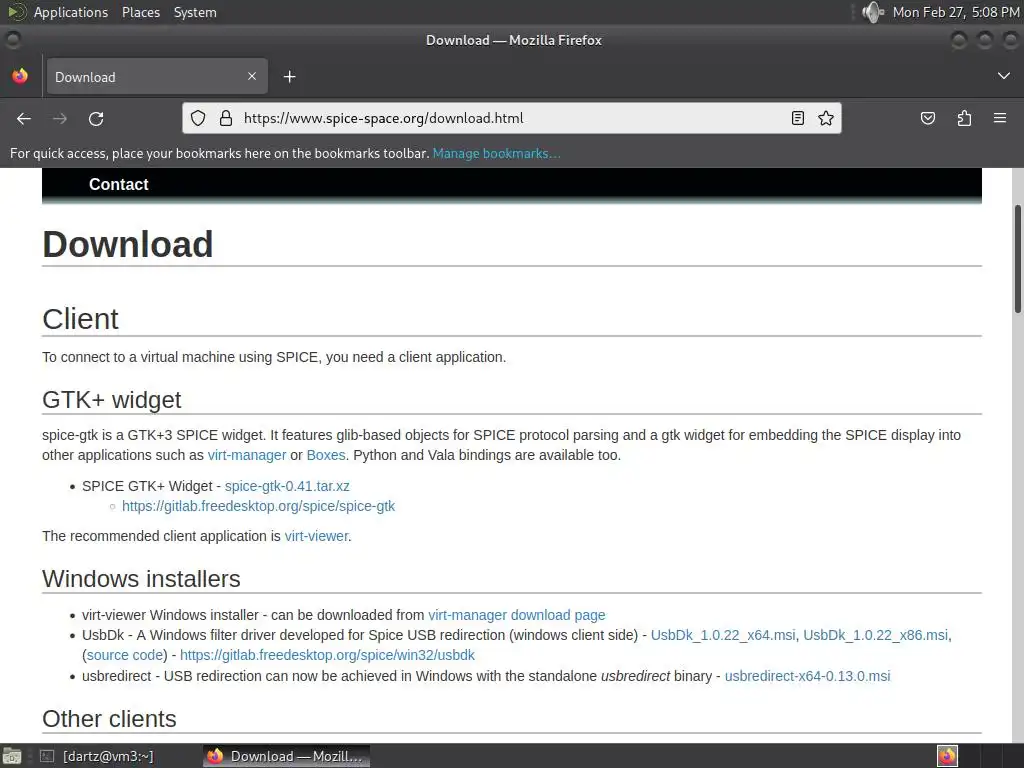Screen dimensions: 1024x768
Task: Open the Firefox hamburger application menu
Action: [1000, 118]
